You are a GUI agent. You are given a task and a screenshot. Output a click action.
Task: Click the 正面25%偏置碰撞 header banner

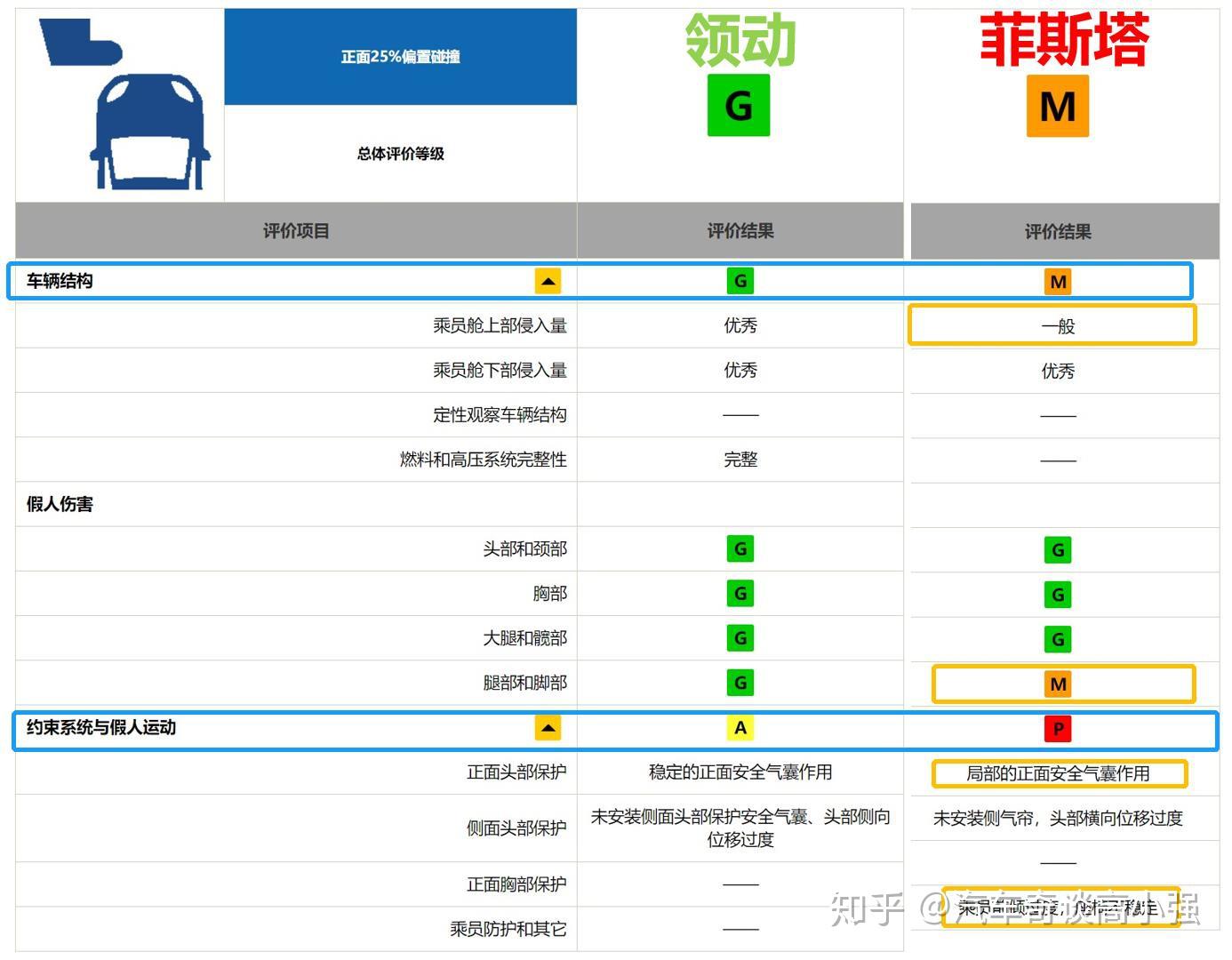(x=402, y=56)
